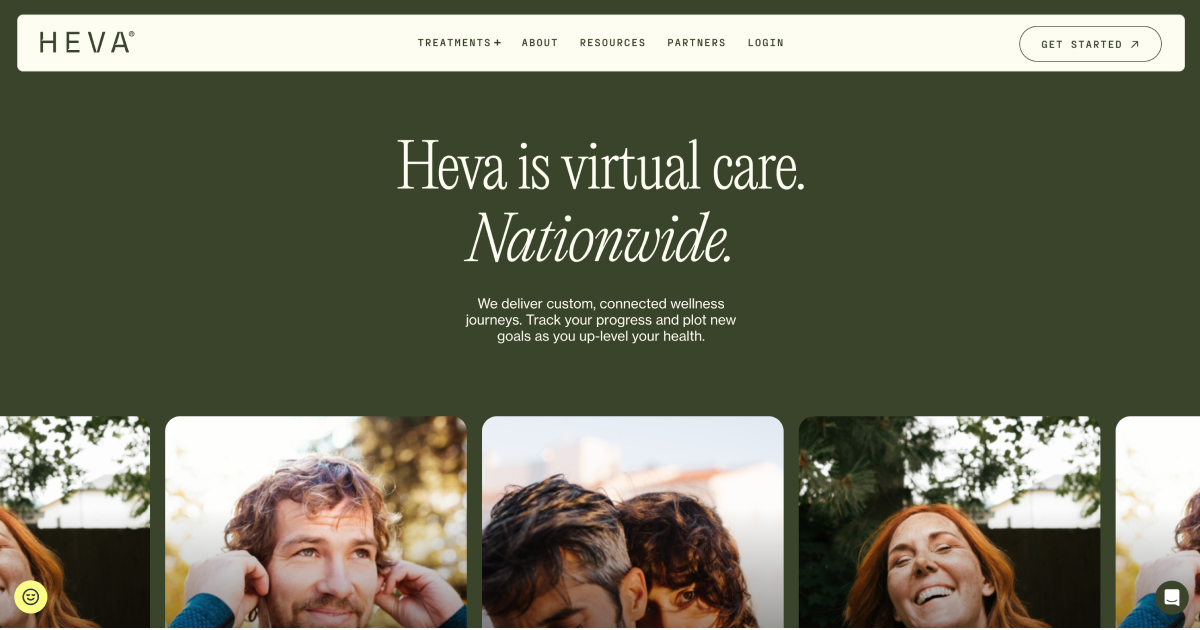Click the HEVA logo
This screenshot has height=630, width=1200.
(87, 42)
